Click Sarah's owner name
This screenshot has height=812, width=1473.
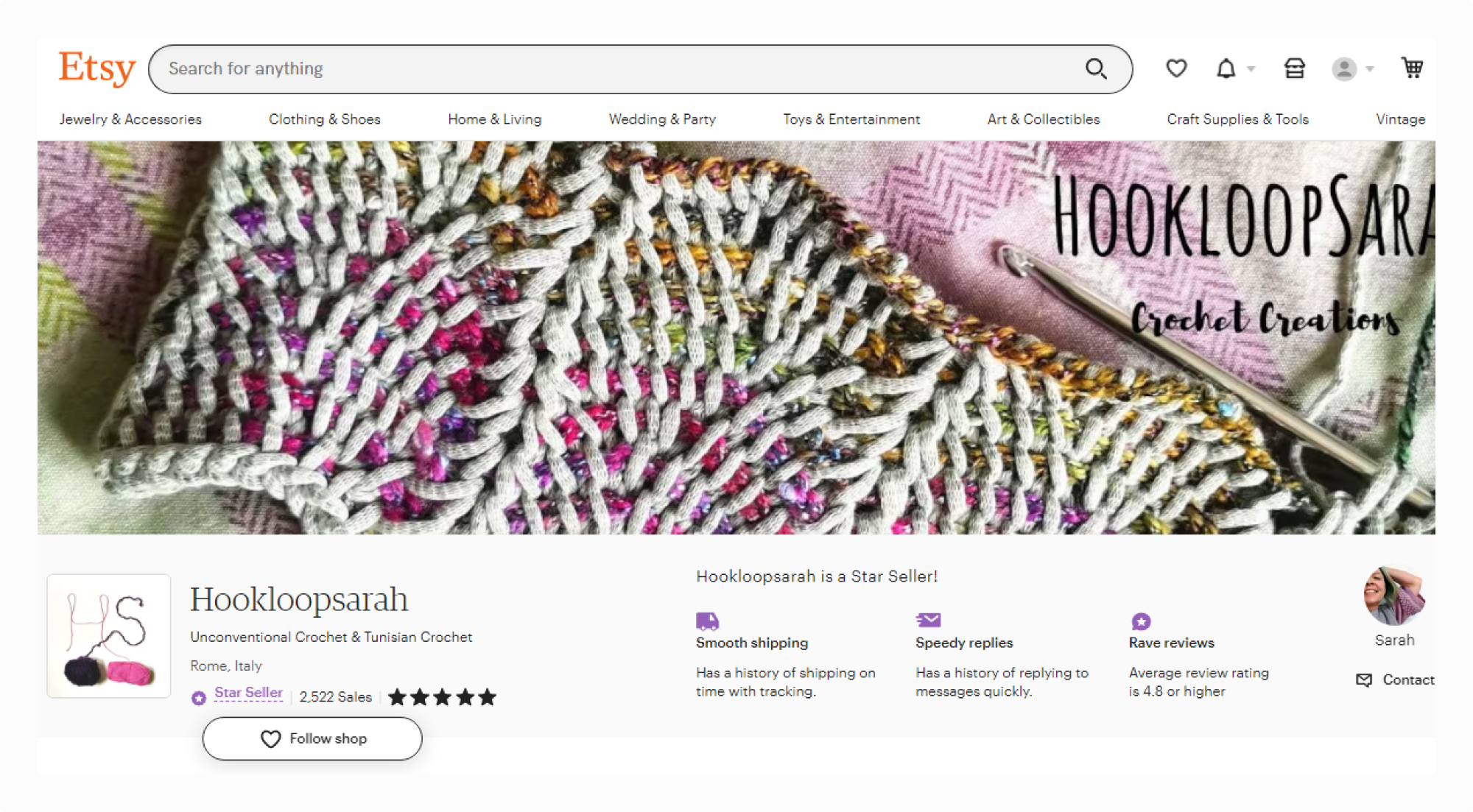[x=1394, y=640]
